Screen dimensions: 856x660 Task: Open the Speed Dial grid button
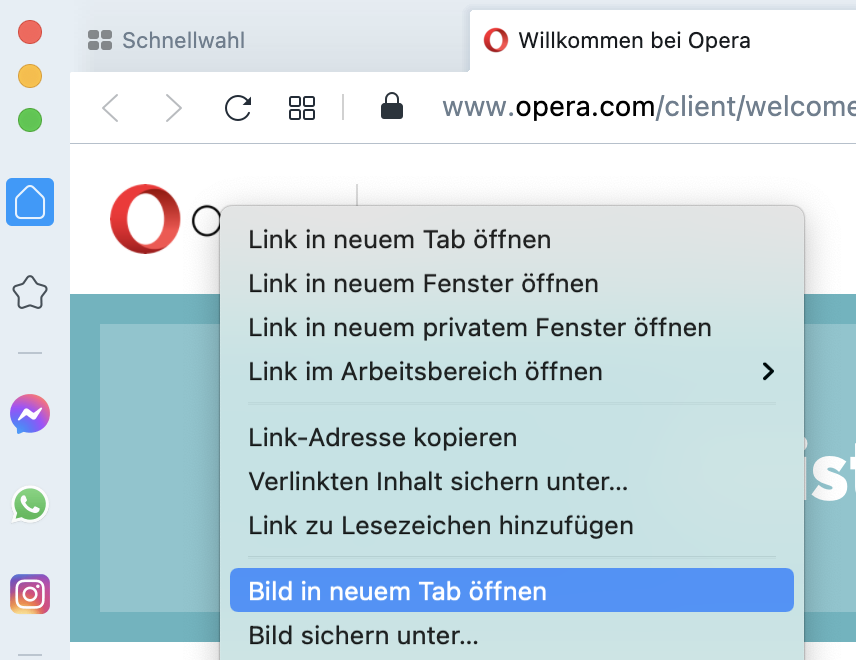(x=302, y=108)
